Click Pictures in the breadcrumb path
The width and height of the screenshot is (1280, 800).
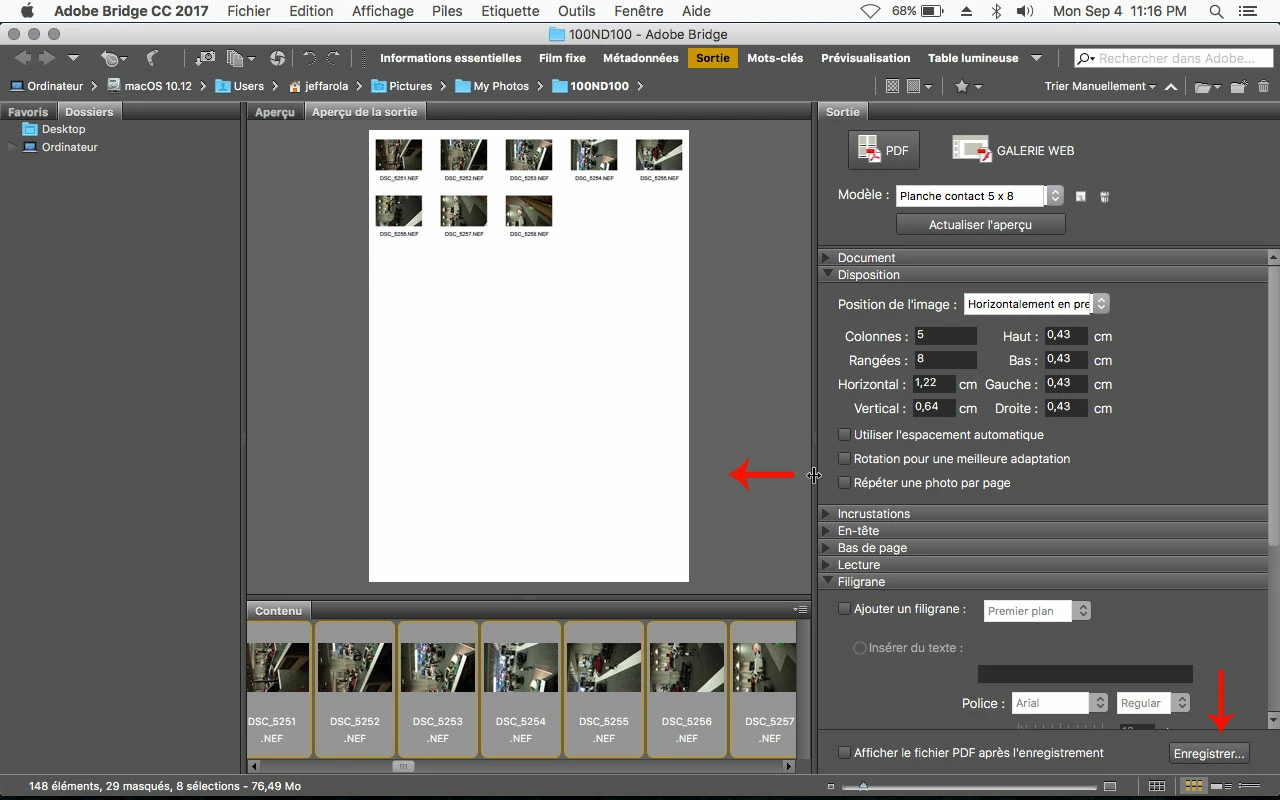tap(411, 86)
